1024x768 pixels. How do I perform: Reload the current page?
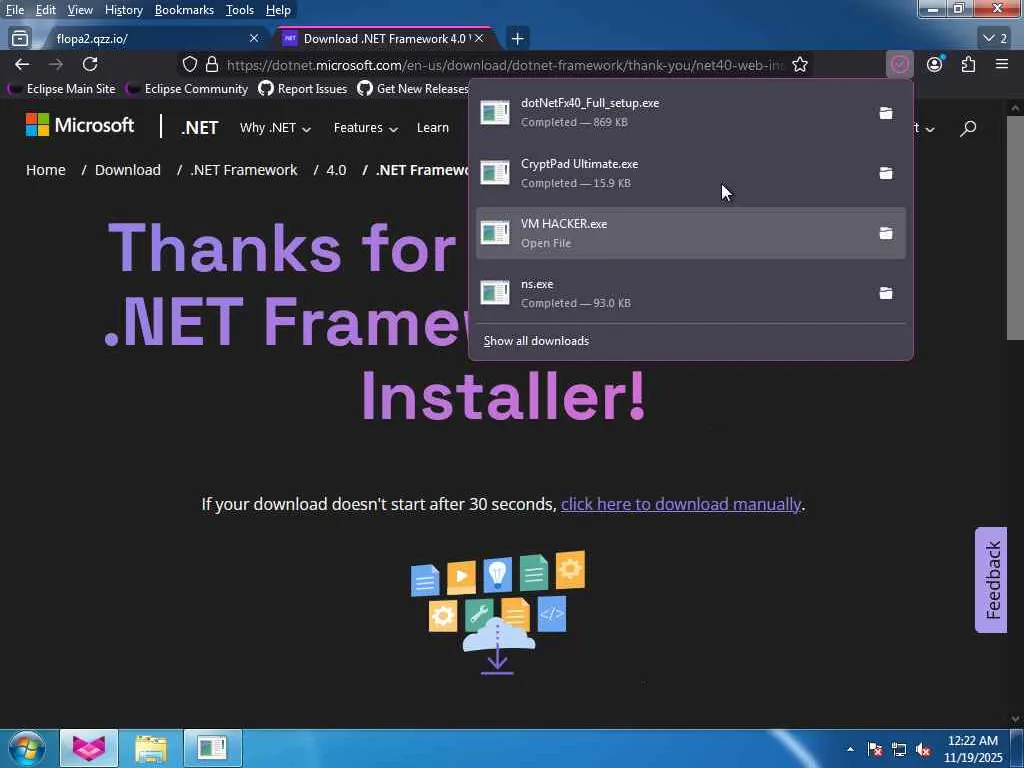click(90, 64)
